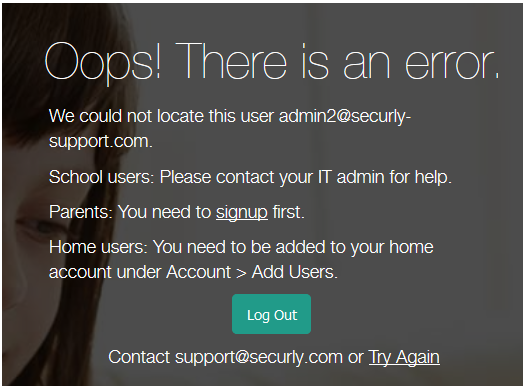Click the child's eye in background photo

coord(42,228)
